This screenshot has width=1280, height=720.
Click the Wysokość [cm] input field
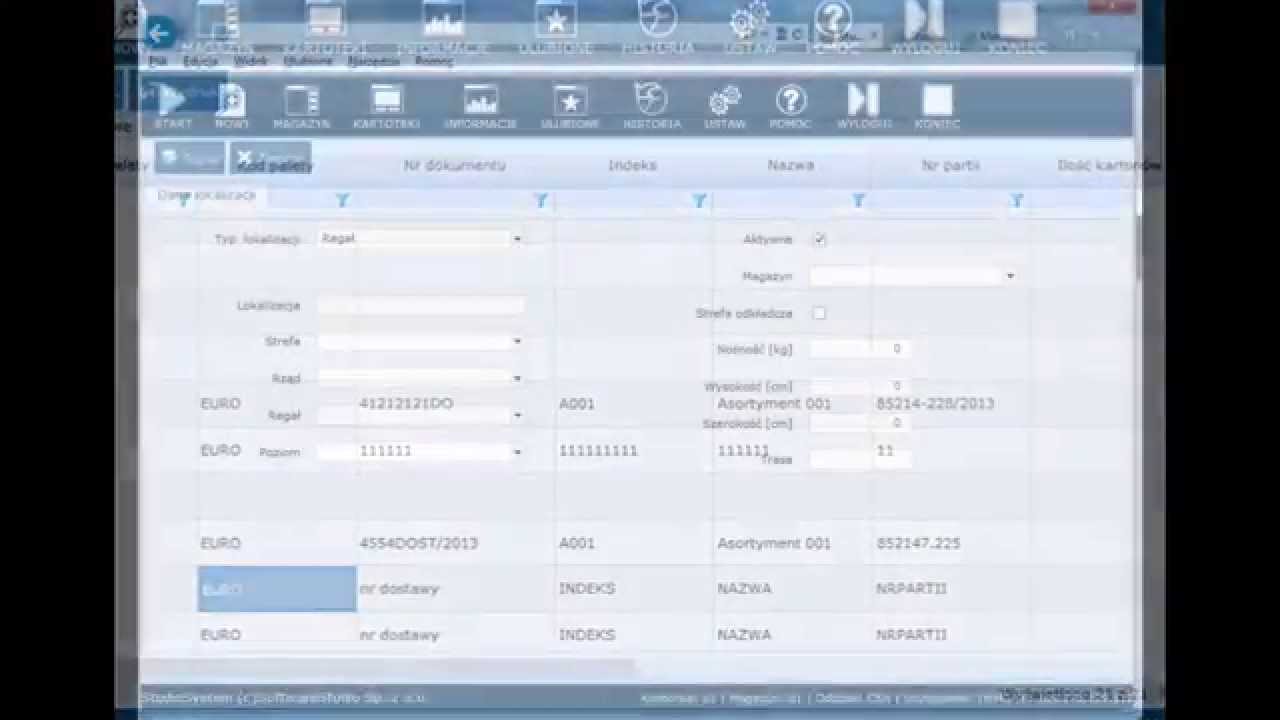pyautogui.click(x=860, y=386)
